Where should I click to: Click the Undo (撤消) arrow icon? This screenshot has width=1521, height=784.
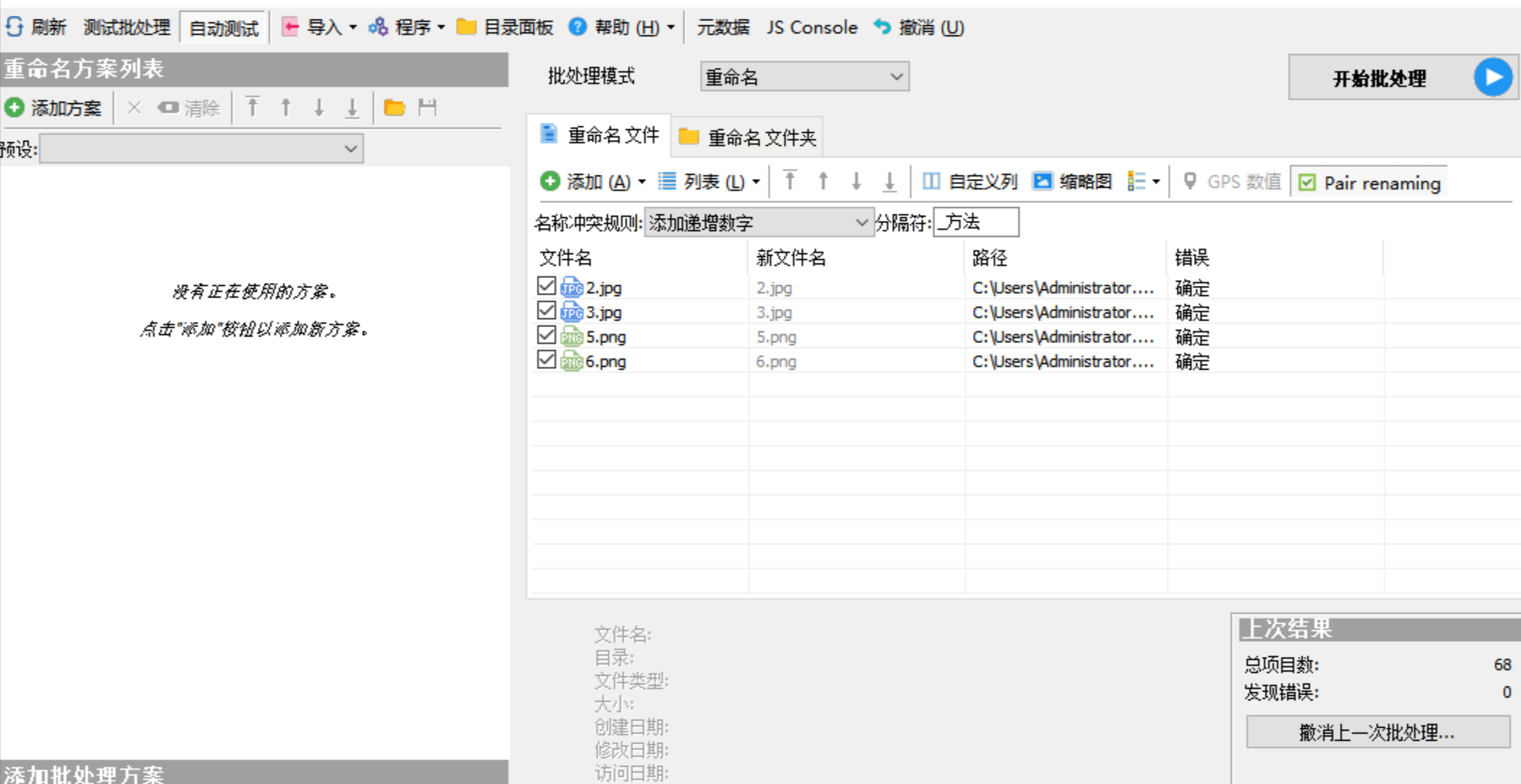882,27
